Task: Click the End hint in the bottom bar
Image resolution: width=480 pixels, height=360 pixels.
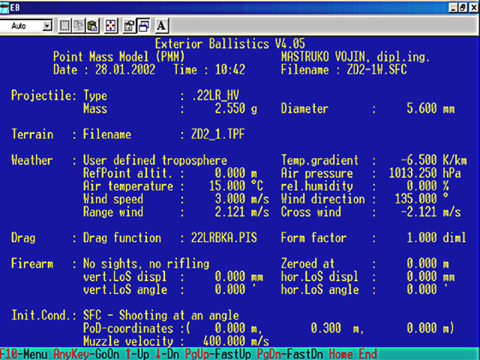Action: tap(368, 354)
